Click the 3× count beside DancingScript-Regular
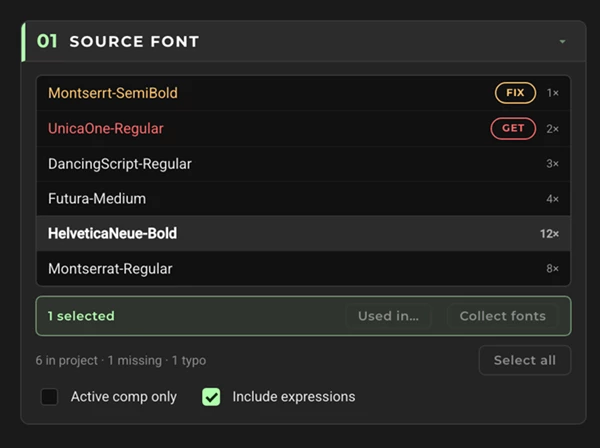This screenshot has width=600, height=448. [x=552, y=164]
